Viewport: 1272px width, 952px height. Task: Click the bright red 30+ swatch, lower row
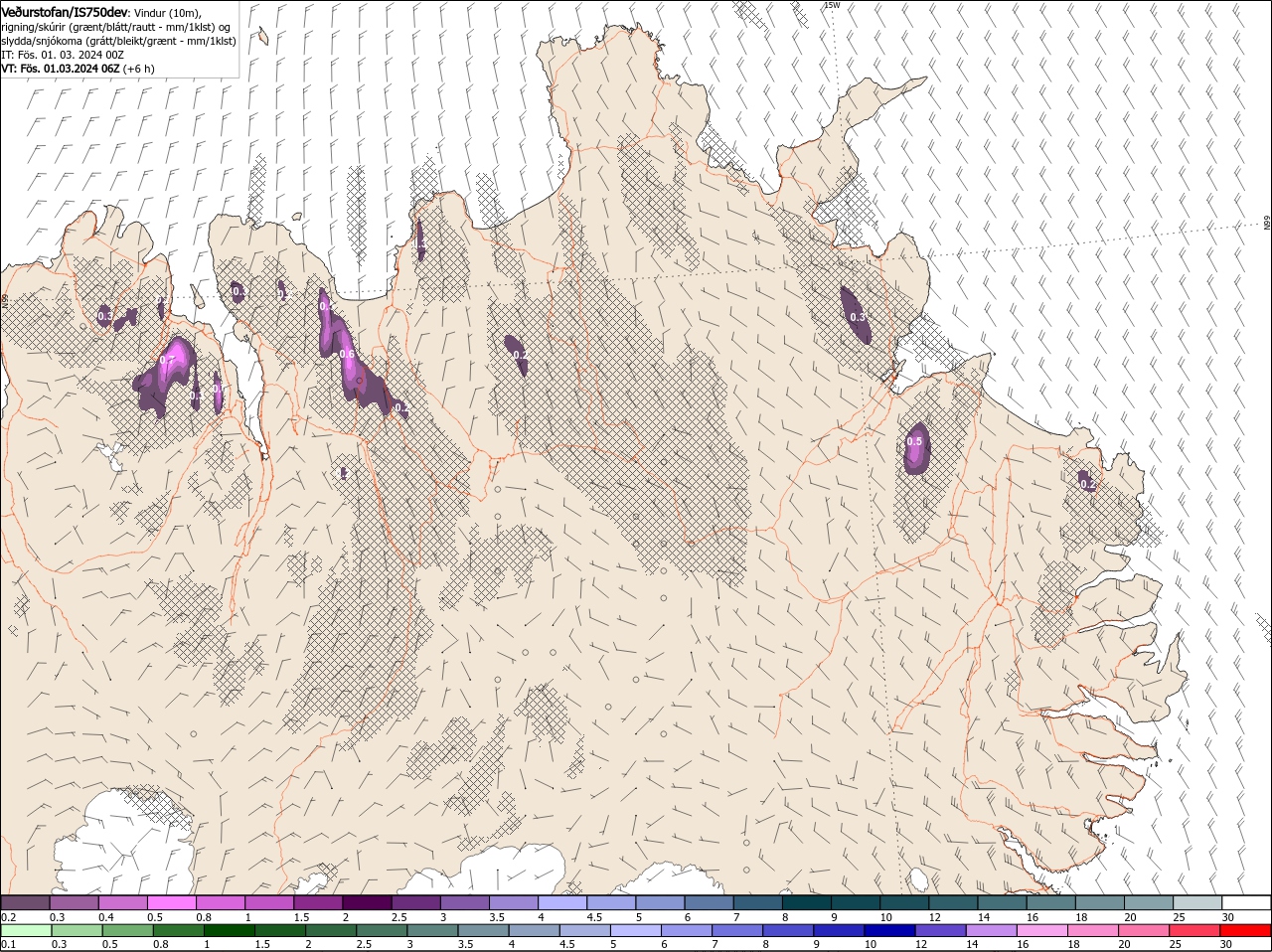pos(1246,930)
